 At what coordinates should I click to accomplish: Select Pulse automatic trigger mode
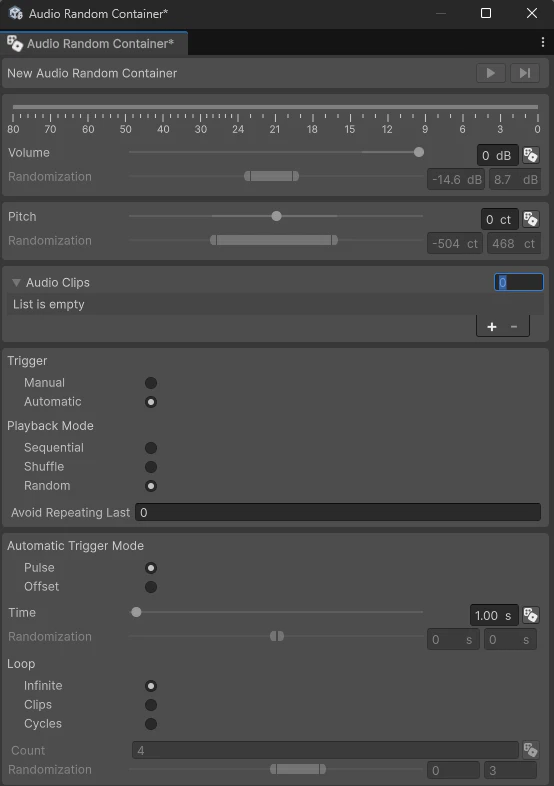click(x=151, y=568)
